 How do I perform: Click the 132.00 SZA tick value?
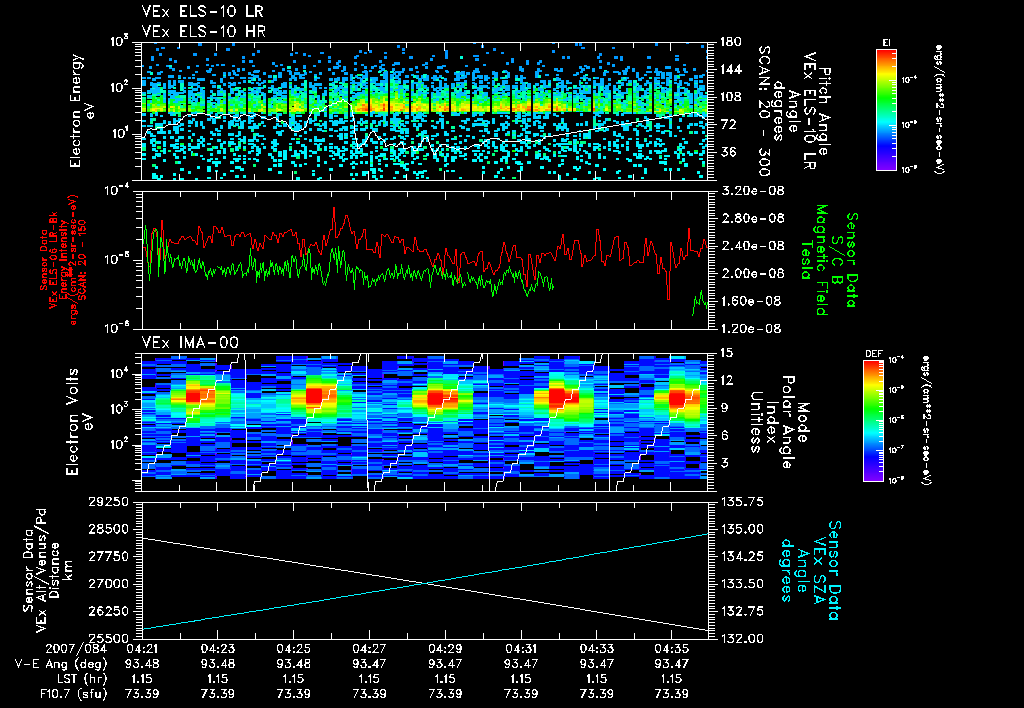[741, 639]
